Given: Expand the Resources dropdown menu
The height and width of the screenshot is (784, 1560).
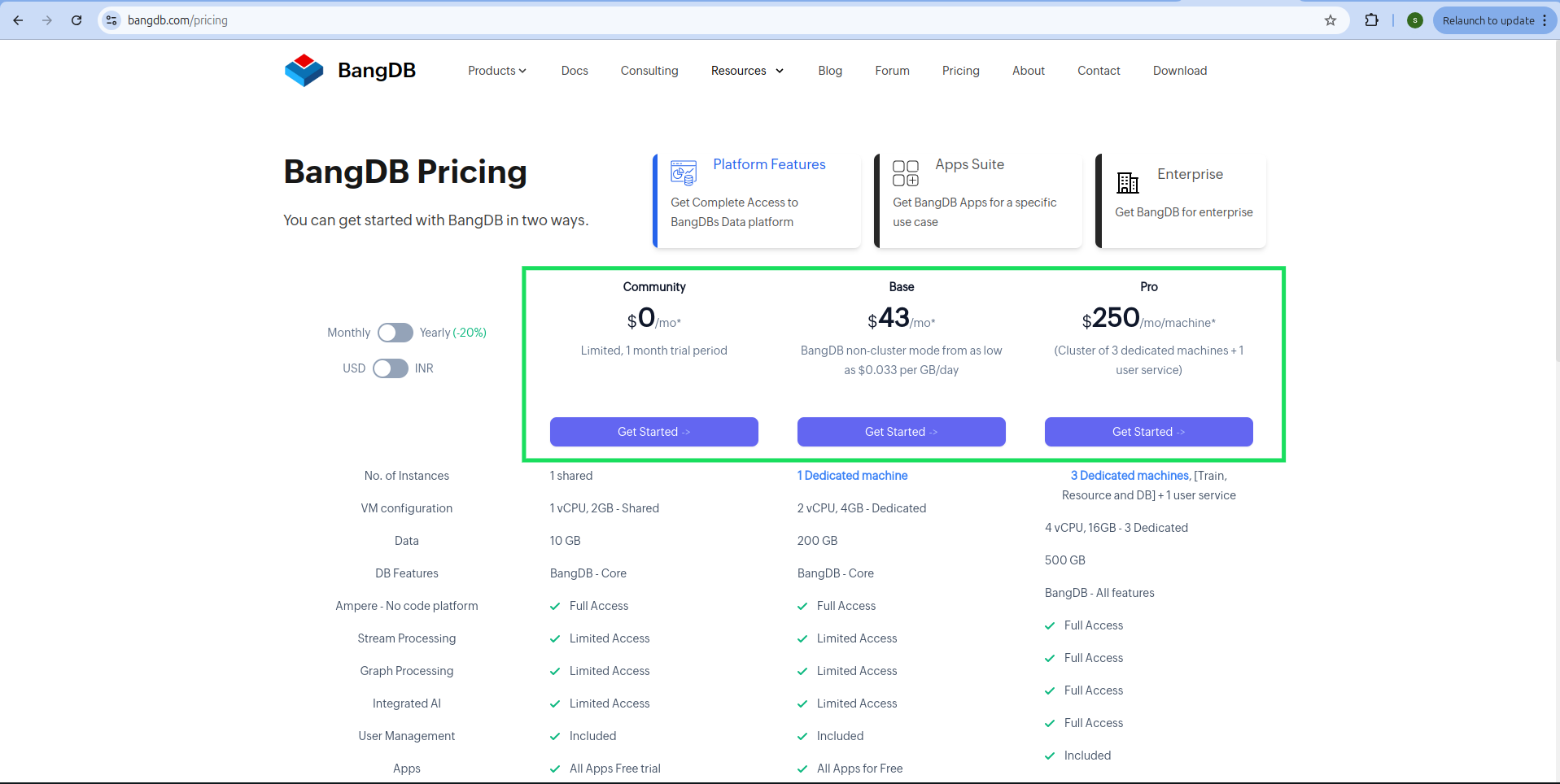Looking at the screenshot, I should (747, 71).
